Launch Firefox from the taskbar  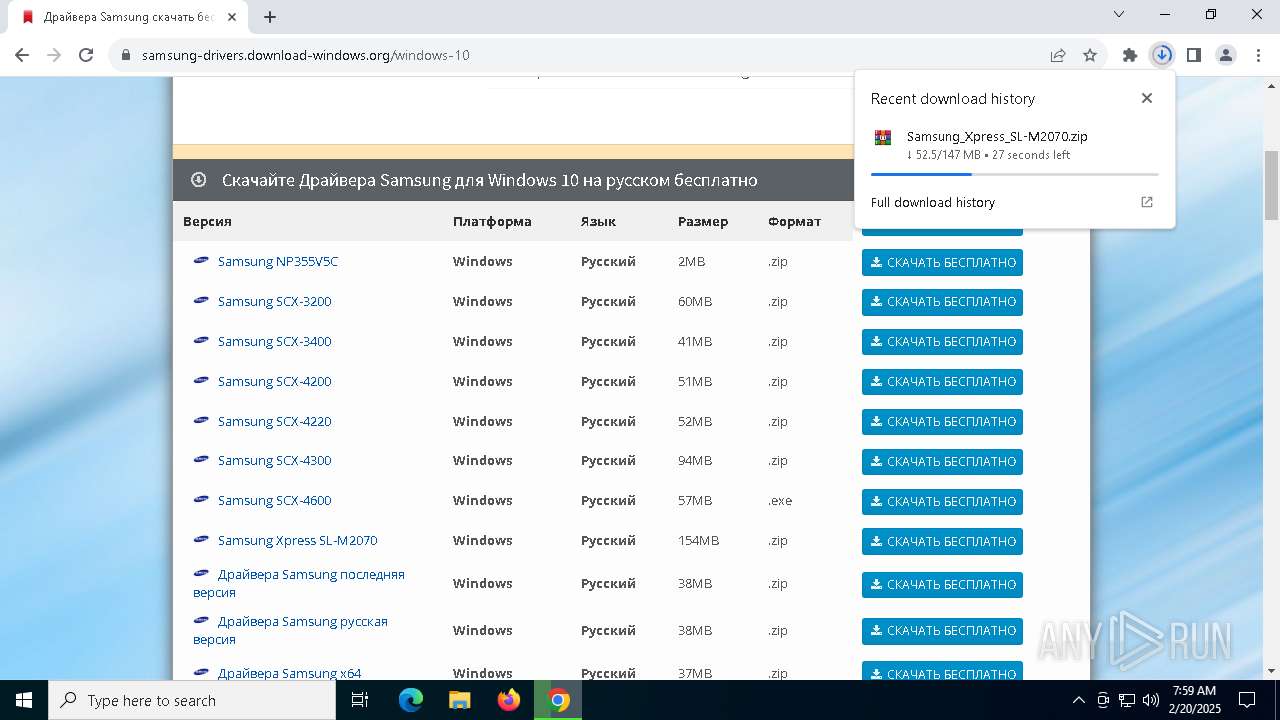point(509,700)
